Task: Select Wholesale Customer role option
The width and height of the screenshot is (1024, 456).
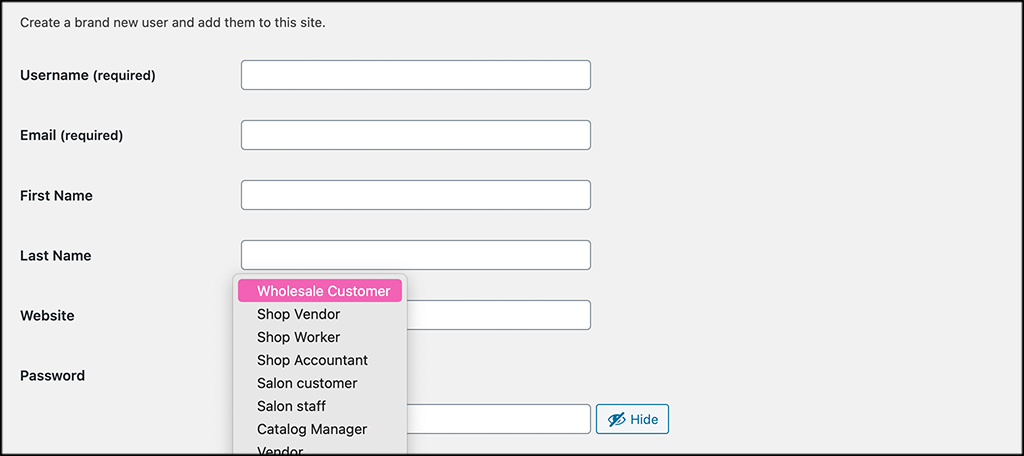Action: coord(320,291)
